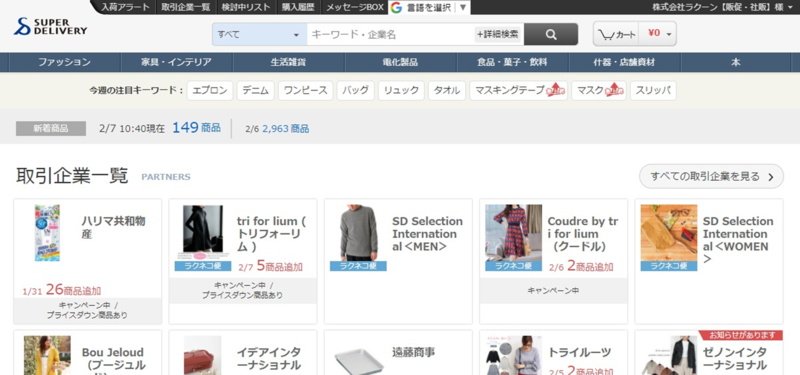
Task: Click the 1/31 26商品追加 text
Action: click(62, 290)
